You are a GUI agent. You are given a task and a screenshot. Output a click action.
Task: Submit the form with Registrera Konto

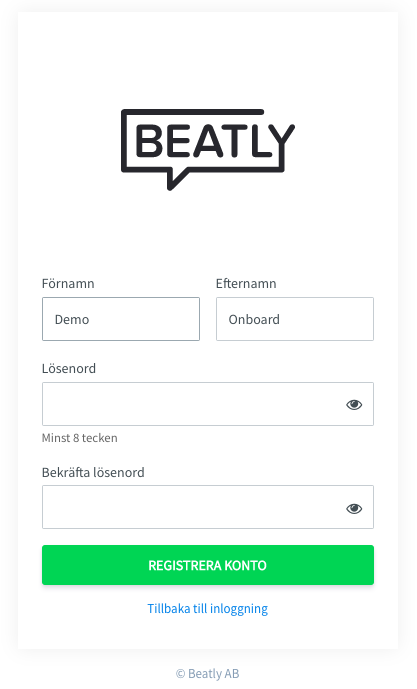[x=208, y=565]
